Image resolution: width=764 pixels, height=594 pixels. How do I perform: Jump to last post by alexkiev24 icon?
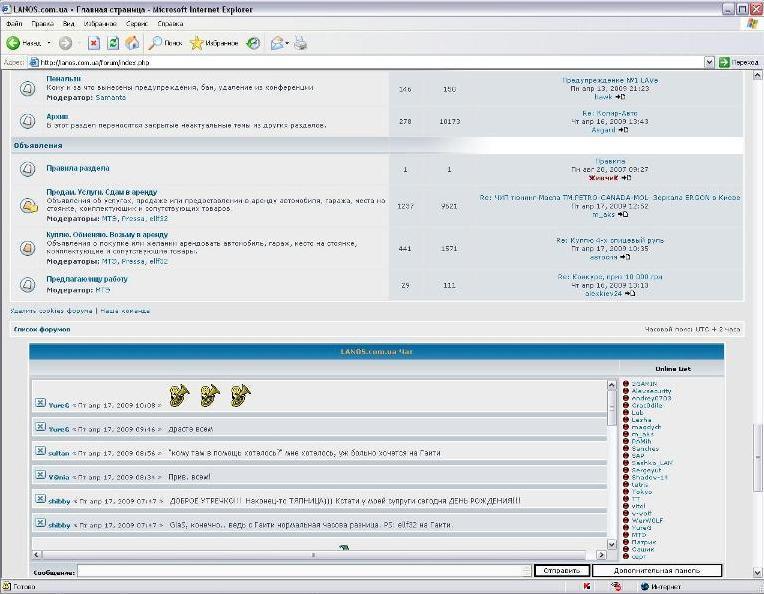pyautogui.click(x=630, y=293)
